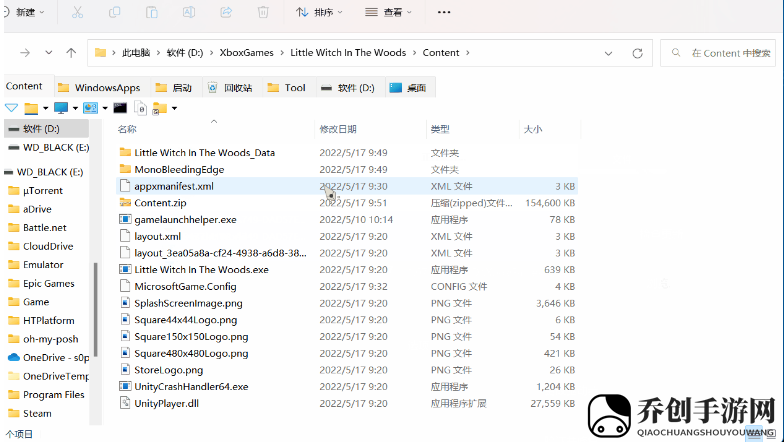Select the layout.xml file
784x442 pixels.
pyautogui.click(x=158, y=236)
